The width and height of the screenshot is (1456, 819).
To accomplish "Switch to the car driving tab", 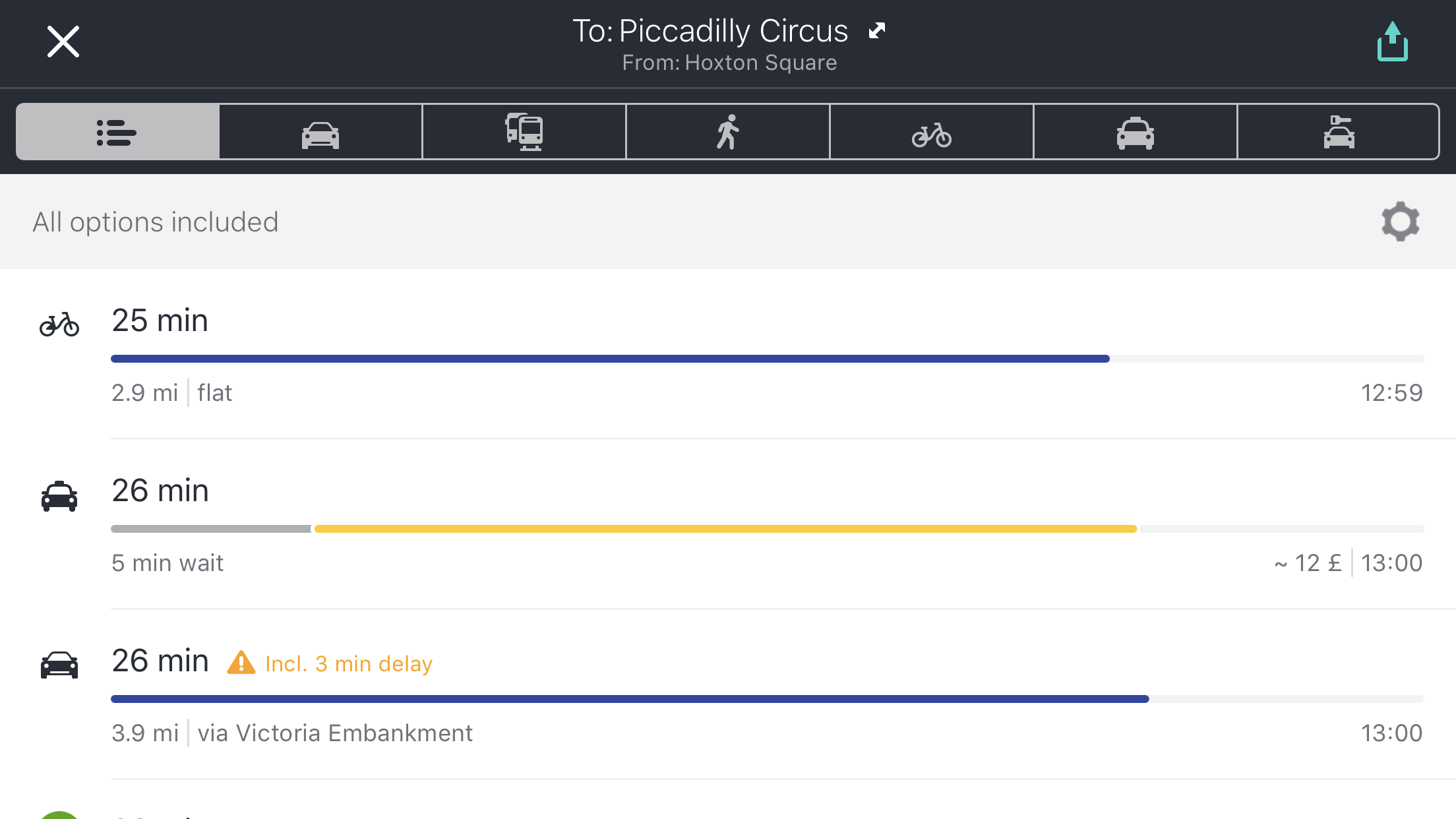I will [x=320, y=132].
